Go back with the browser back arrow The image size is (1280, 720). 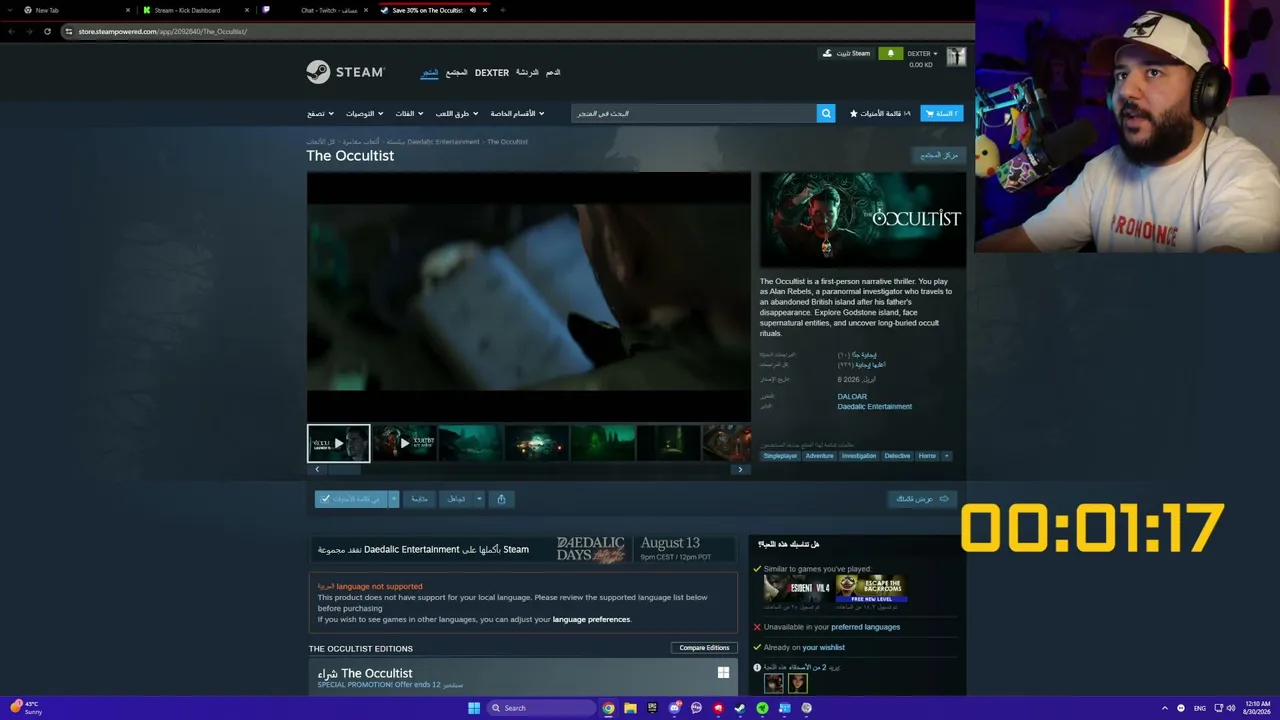11,31
